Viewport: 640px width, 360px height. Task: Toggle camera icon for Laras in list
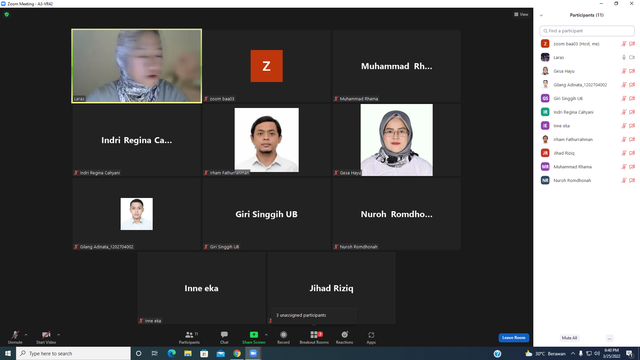(x=632, y=58)
